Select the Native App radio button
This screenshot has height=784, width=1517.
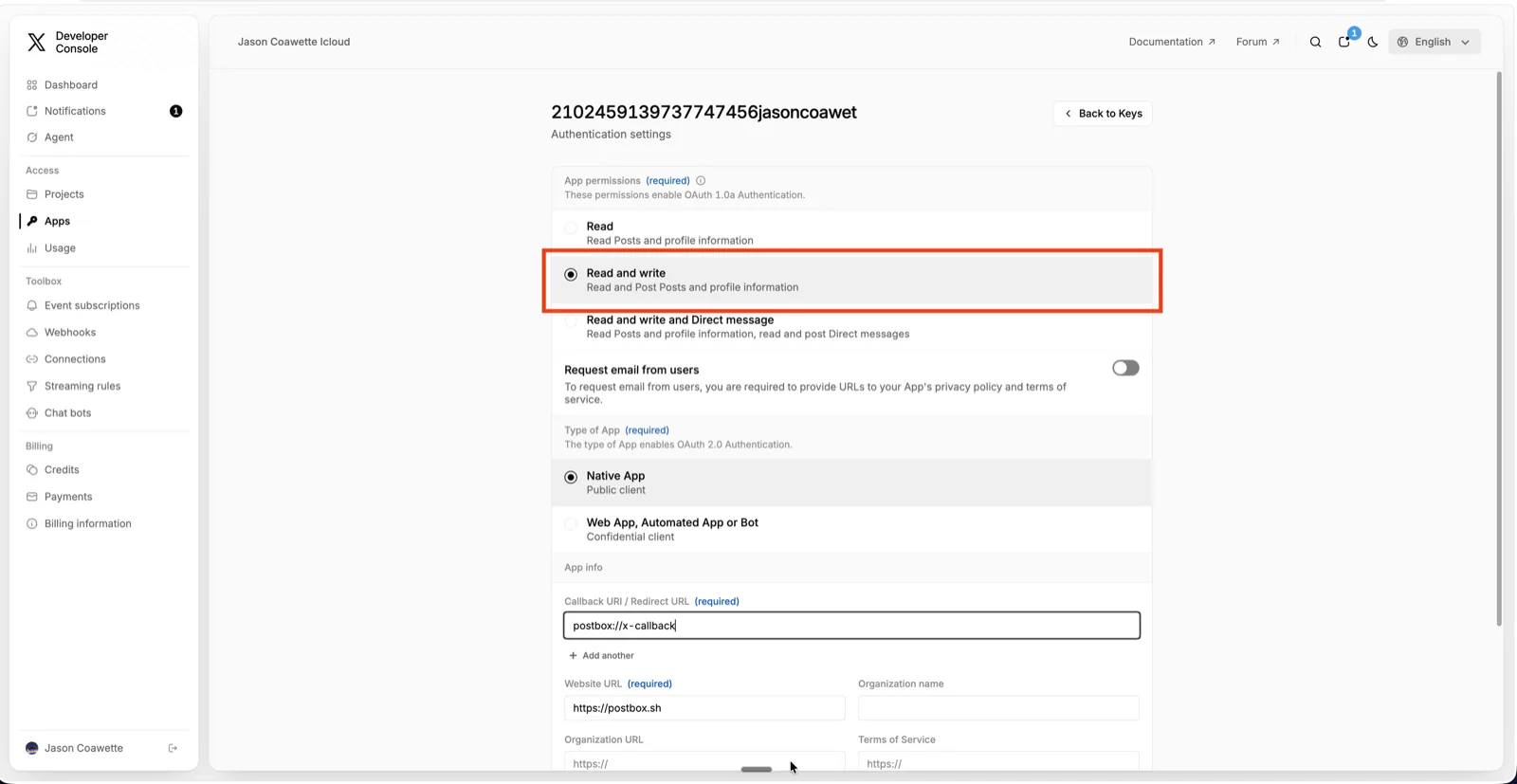tap(571, 477)
